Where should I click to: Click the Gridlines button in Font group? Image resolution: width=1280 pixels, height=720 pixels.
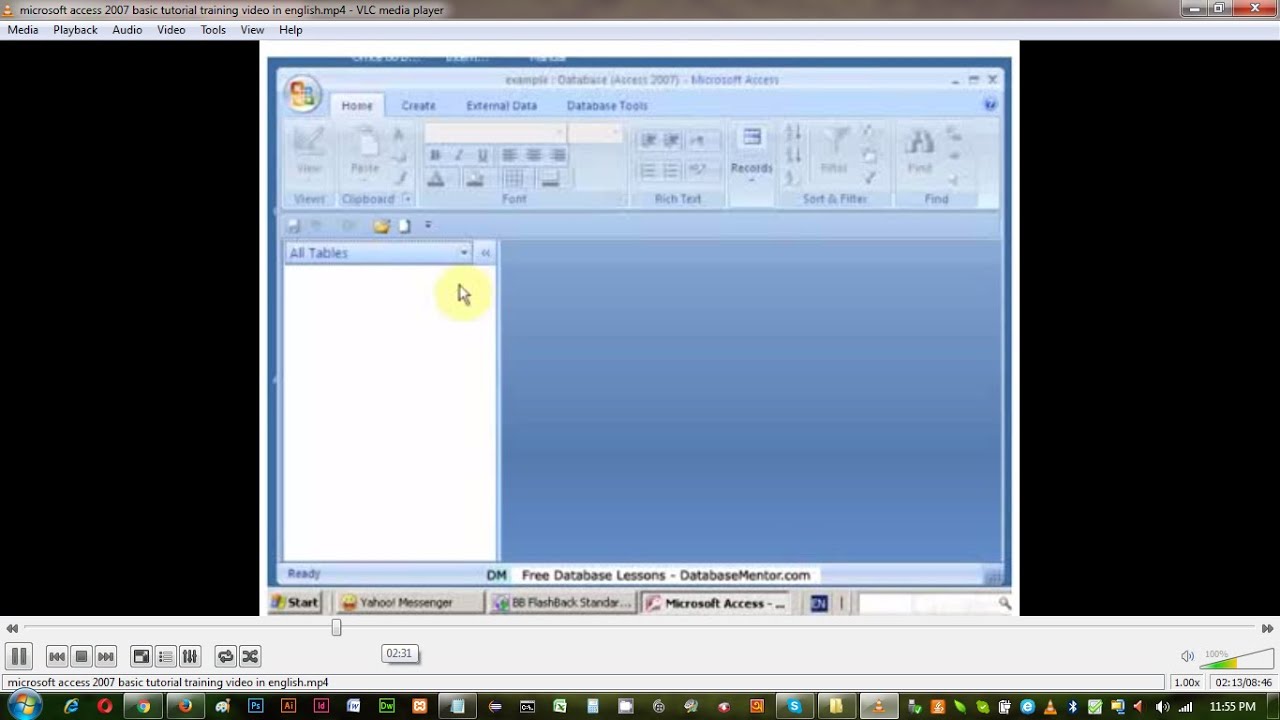[x=514, y=179]
